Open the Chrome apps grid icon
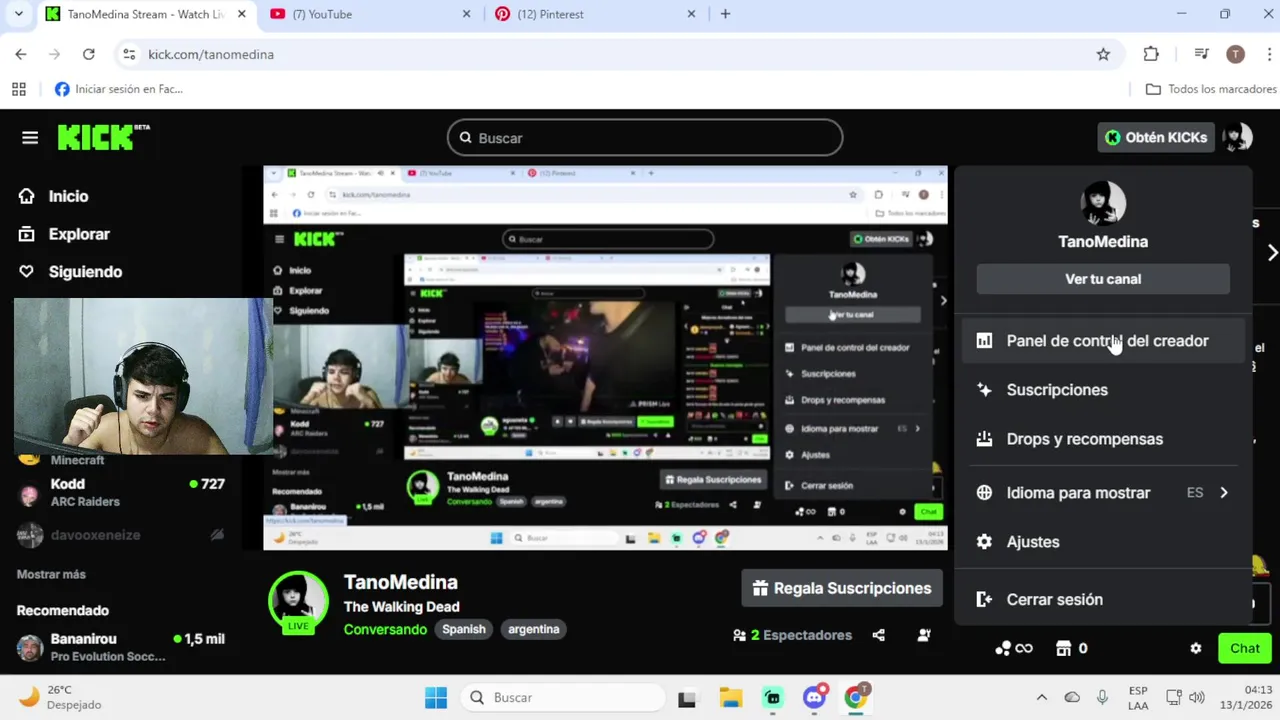Viewport: 1280px width, 720px height. pyautogui.click(x=18, y=89)
